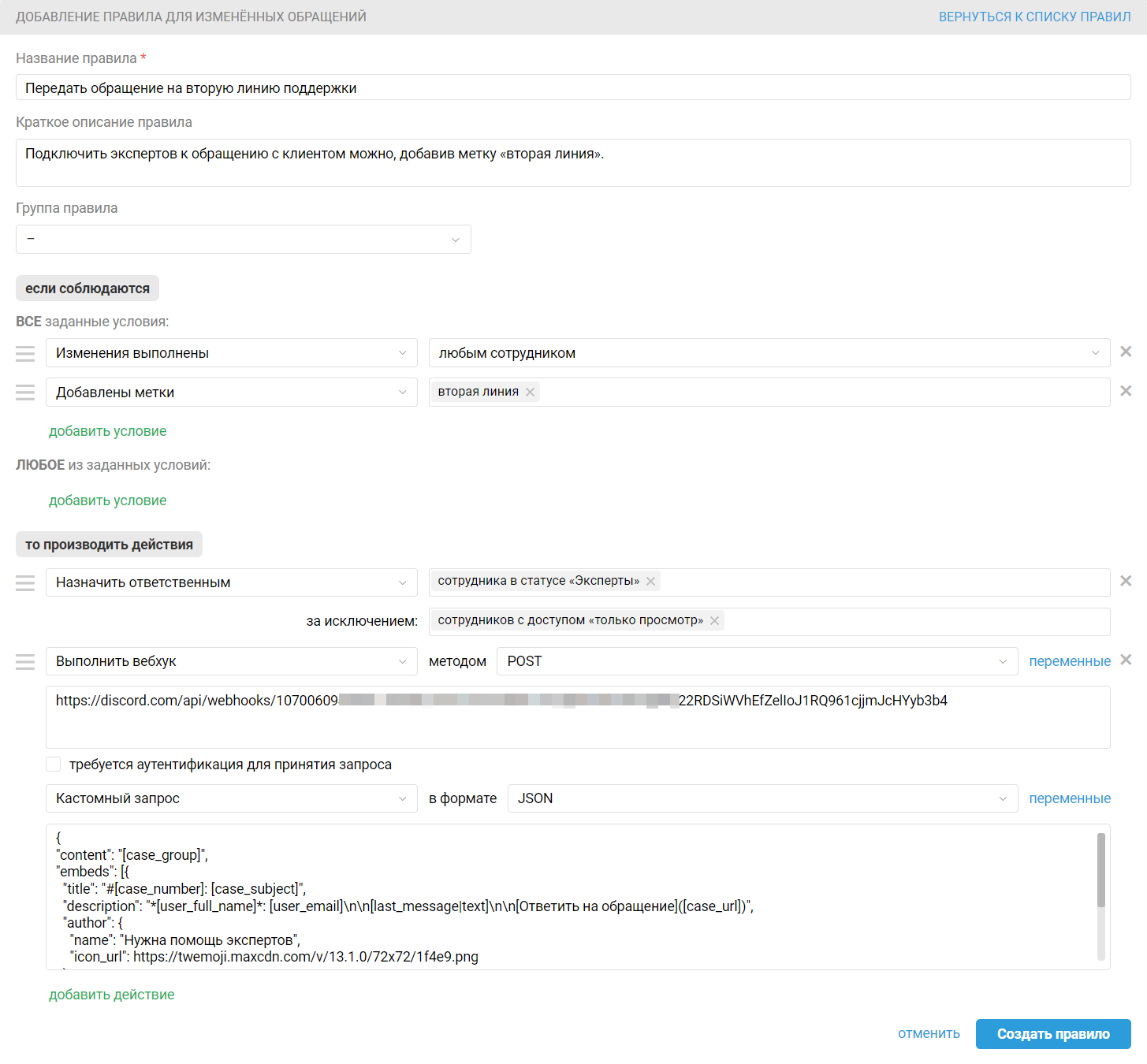Click the 'то производить действия' label button
This screenshot has width=1147, height=1064.
[109, 545]
